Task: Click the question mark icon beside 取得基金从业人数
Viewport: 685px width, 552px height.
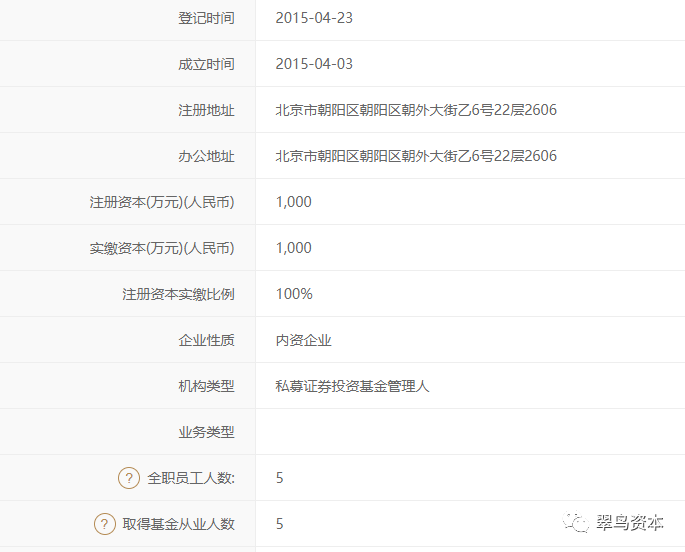Action: (105, 524)
